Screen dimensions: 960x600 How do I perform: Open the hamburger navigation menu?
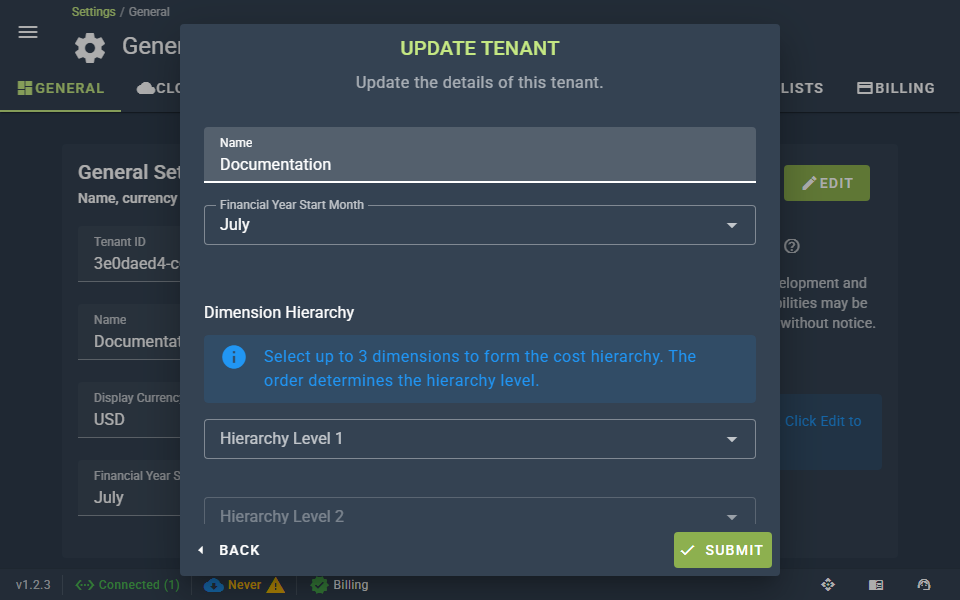coord(28,32)
